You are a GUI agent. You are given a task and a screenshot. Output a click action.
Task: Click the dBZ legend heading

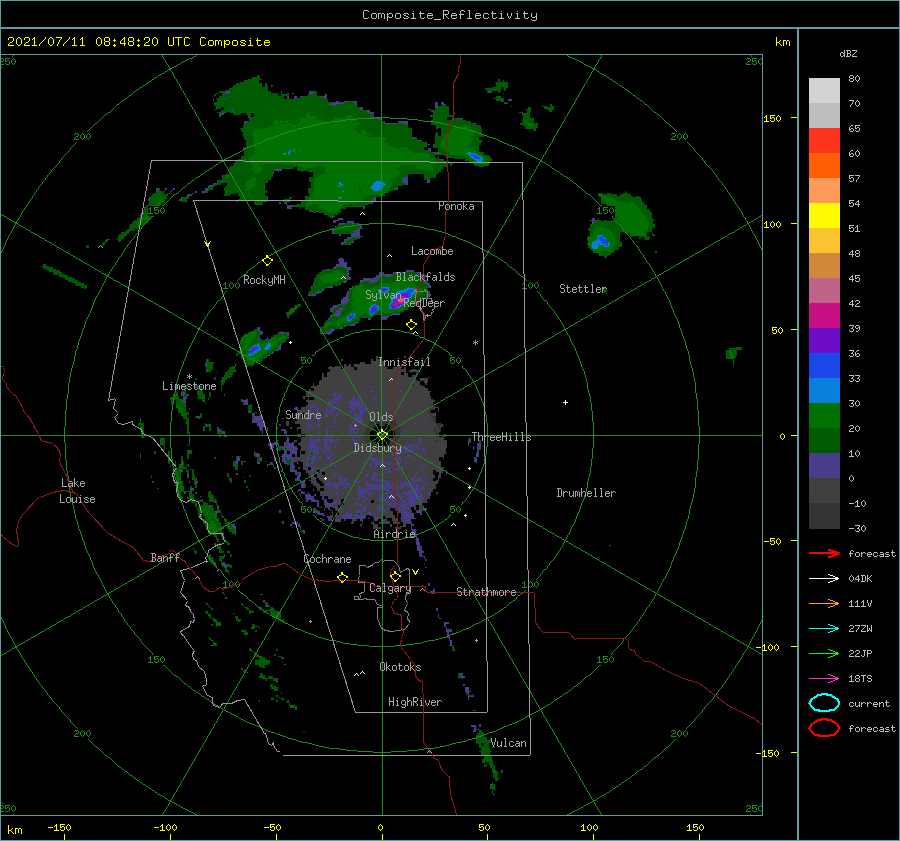pyautogui.click(x=848, y=53)
